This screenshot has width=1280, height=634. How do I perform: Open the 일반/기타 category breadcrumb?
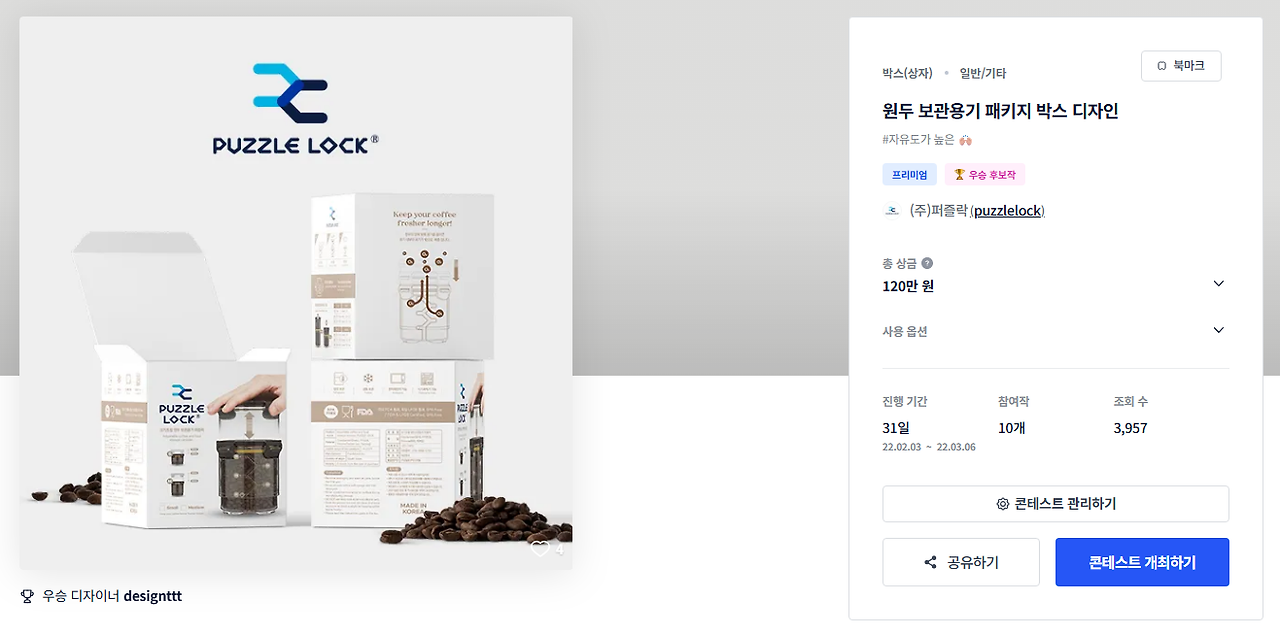(983, 74)
